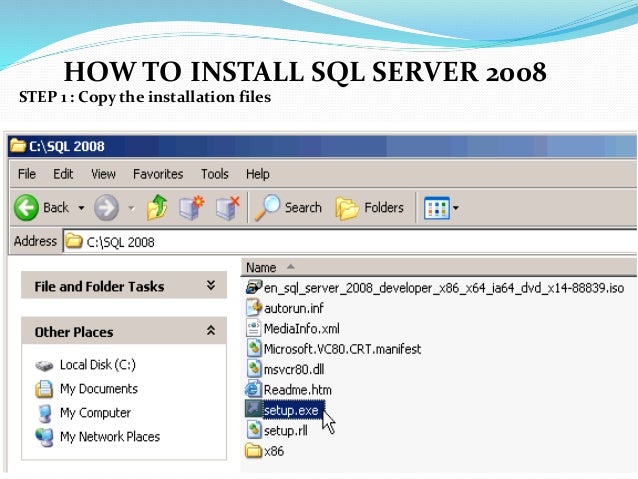Select the Readme.htm file name
Image resolution: width=638 pixels, height=479 pixels.
[297, 390]
